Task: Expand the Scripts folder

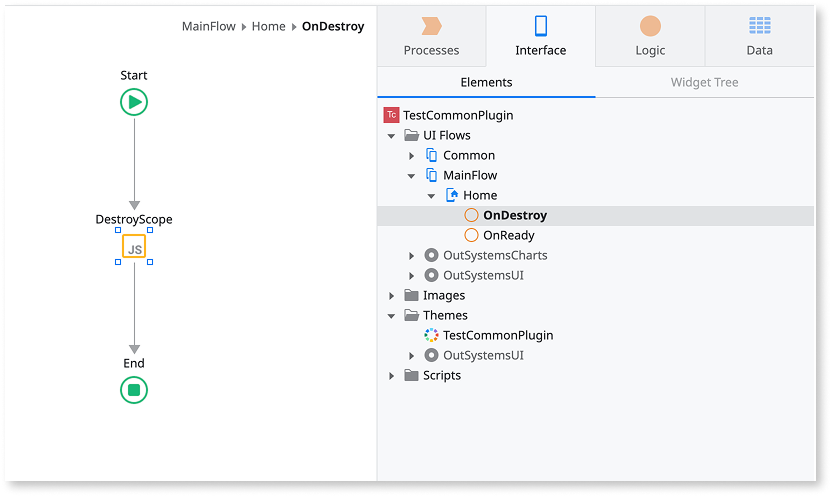Action: click(391, 376)
